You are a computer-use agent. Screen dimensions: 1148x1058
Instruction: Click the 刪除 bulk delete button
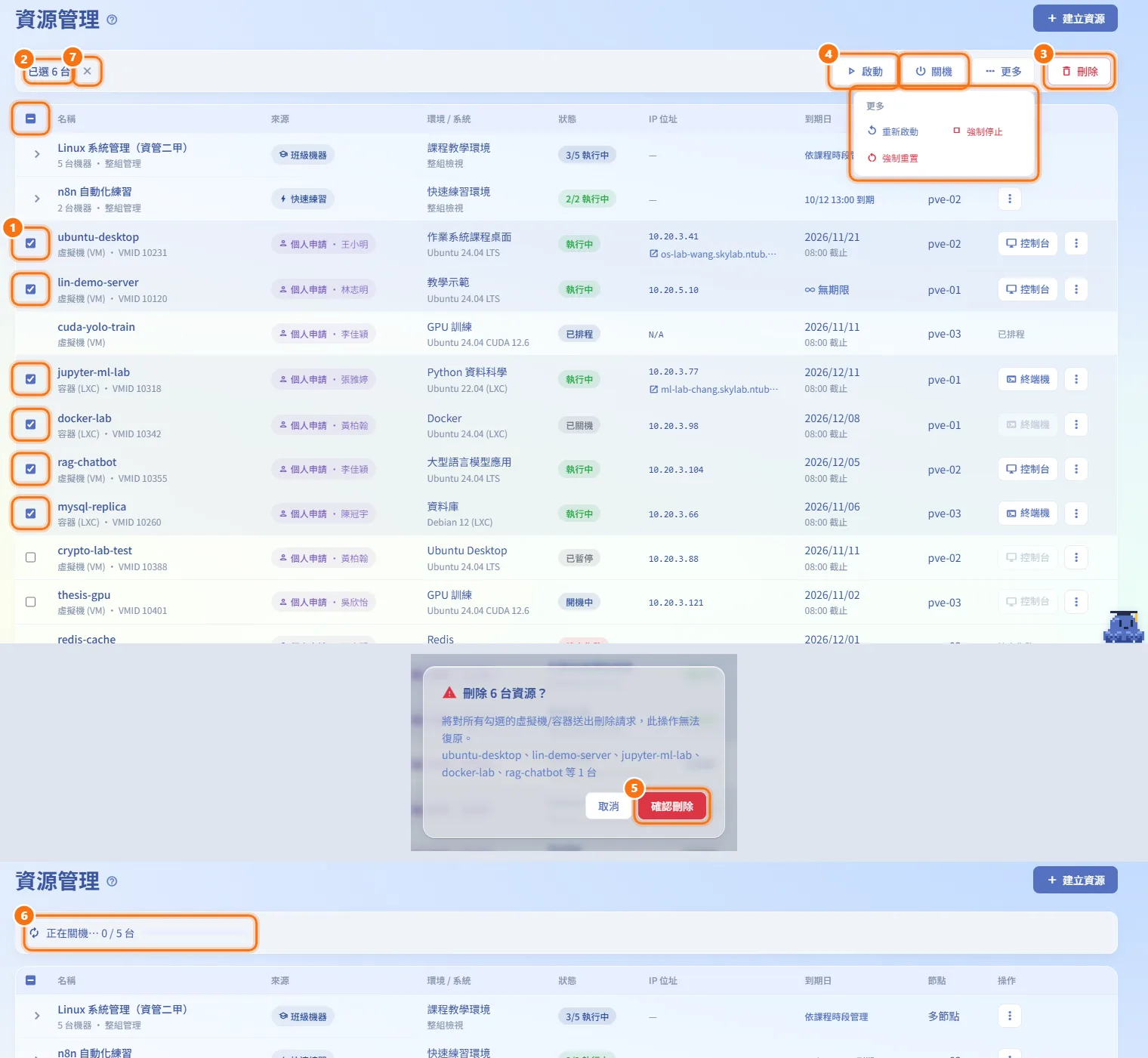[x=1080, y=71]
